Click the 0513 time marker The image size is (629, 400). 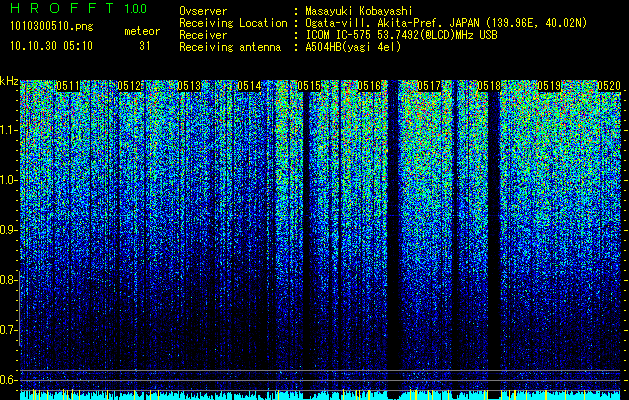(x=189, y=86)
